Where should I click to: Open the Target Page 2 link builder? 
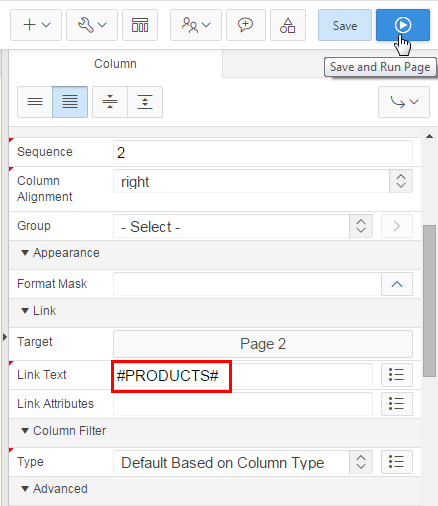coord(263,344)
